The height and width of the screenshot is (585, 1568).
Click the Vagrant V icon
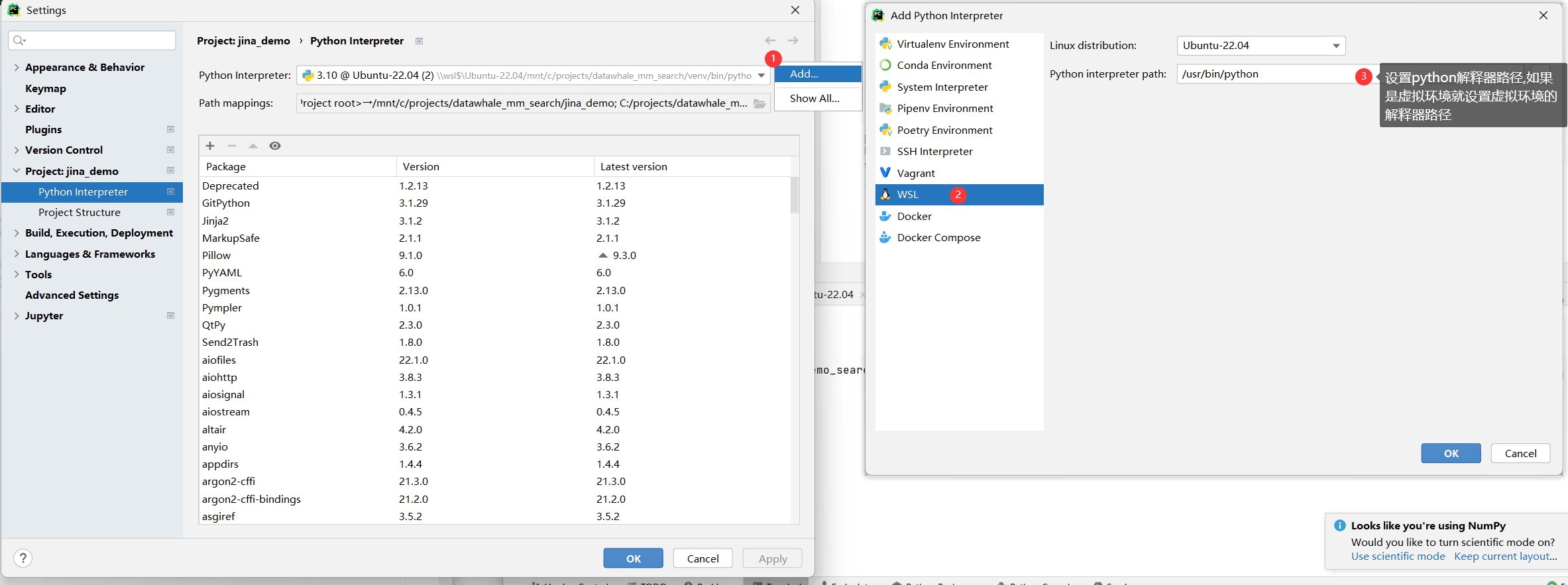(x=885, y=173)
